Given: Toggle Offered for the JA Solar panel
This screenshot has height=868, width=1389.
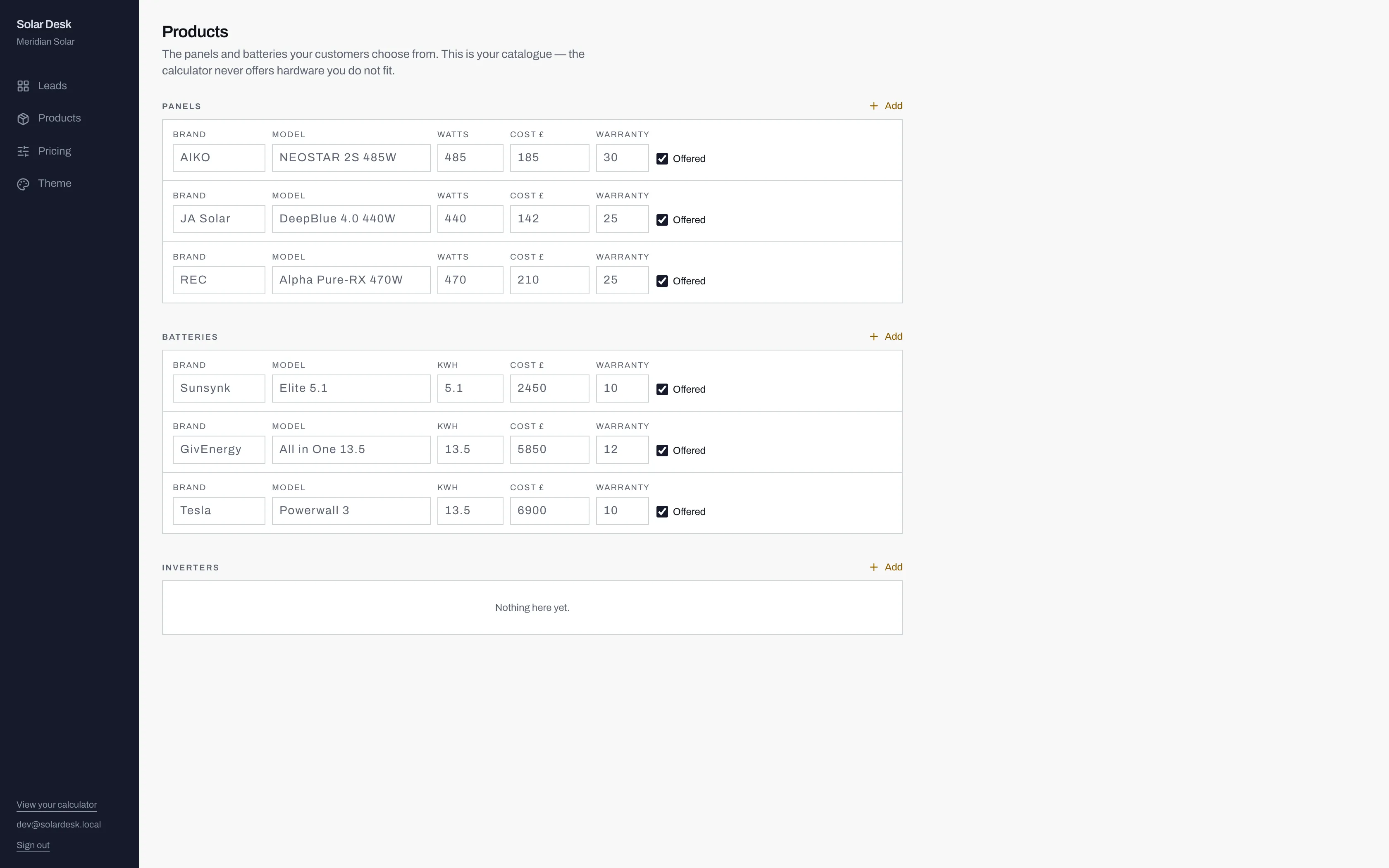Looking at the screenshot, I should coord(662,220).
